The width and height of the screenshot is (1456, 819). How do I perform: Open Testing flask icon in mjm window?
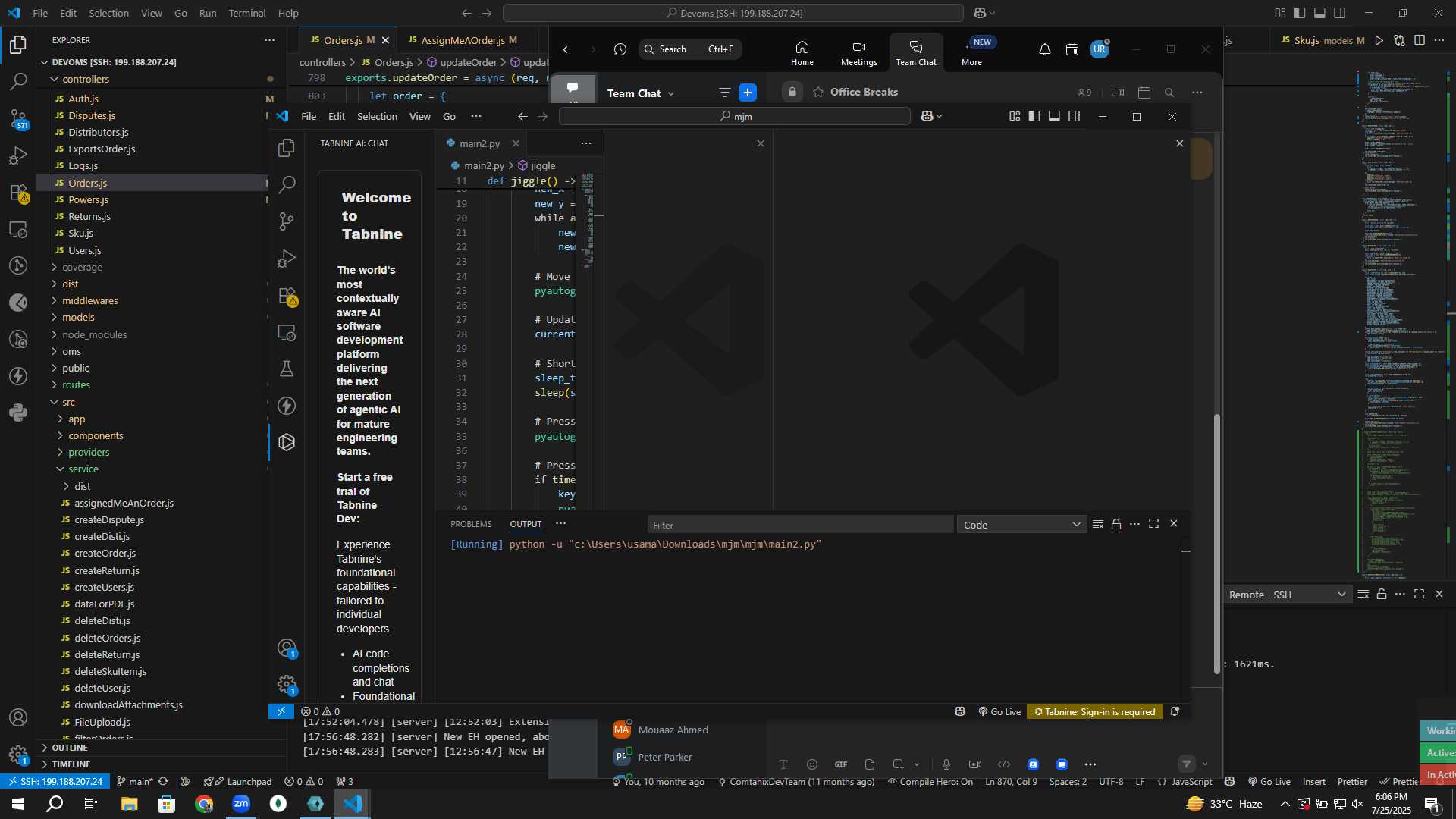click(x=287, y=369)
